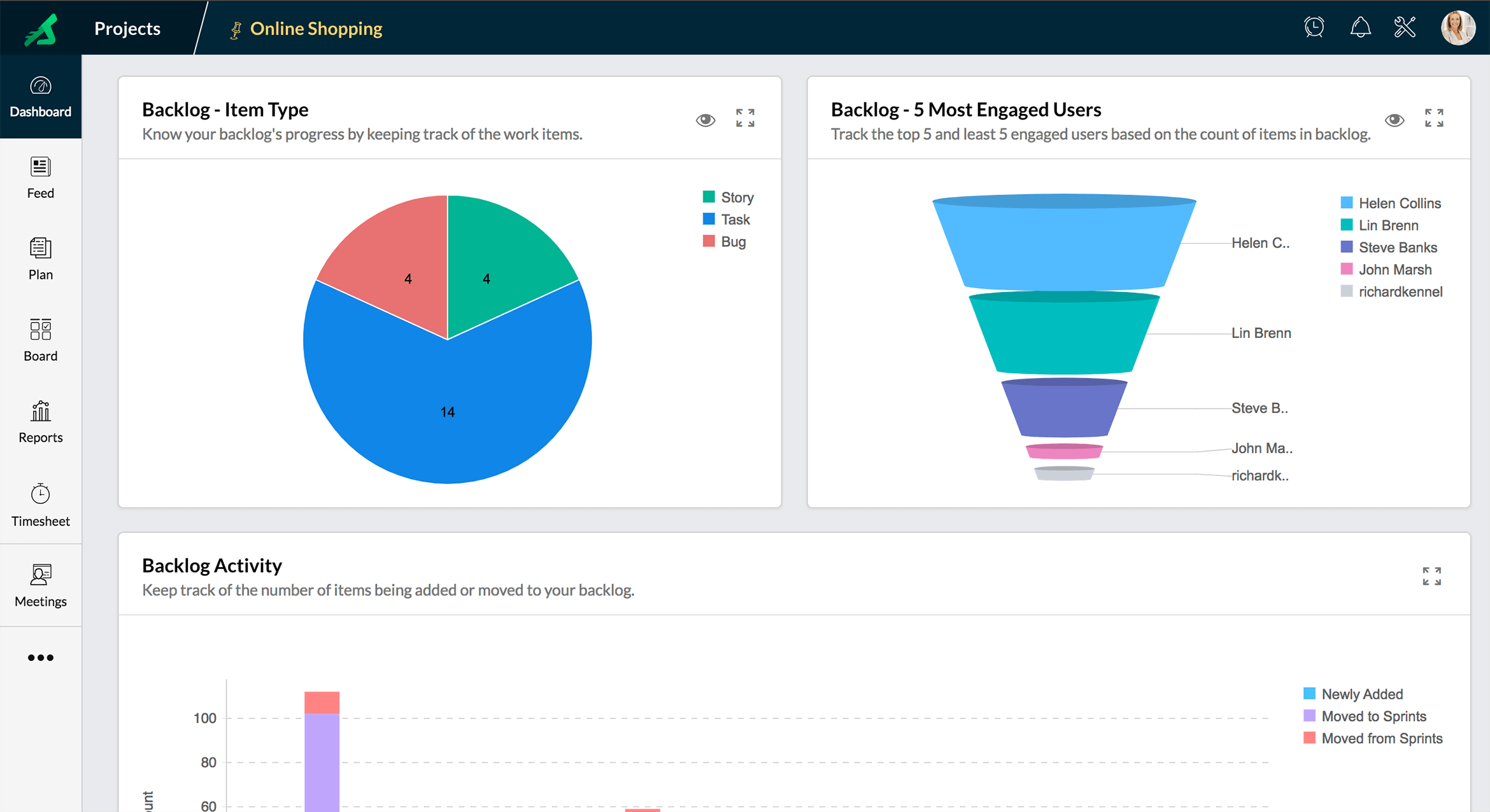Click the clock/time icon in top bar

[1313, 27]
